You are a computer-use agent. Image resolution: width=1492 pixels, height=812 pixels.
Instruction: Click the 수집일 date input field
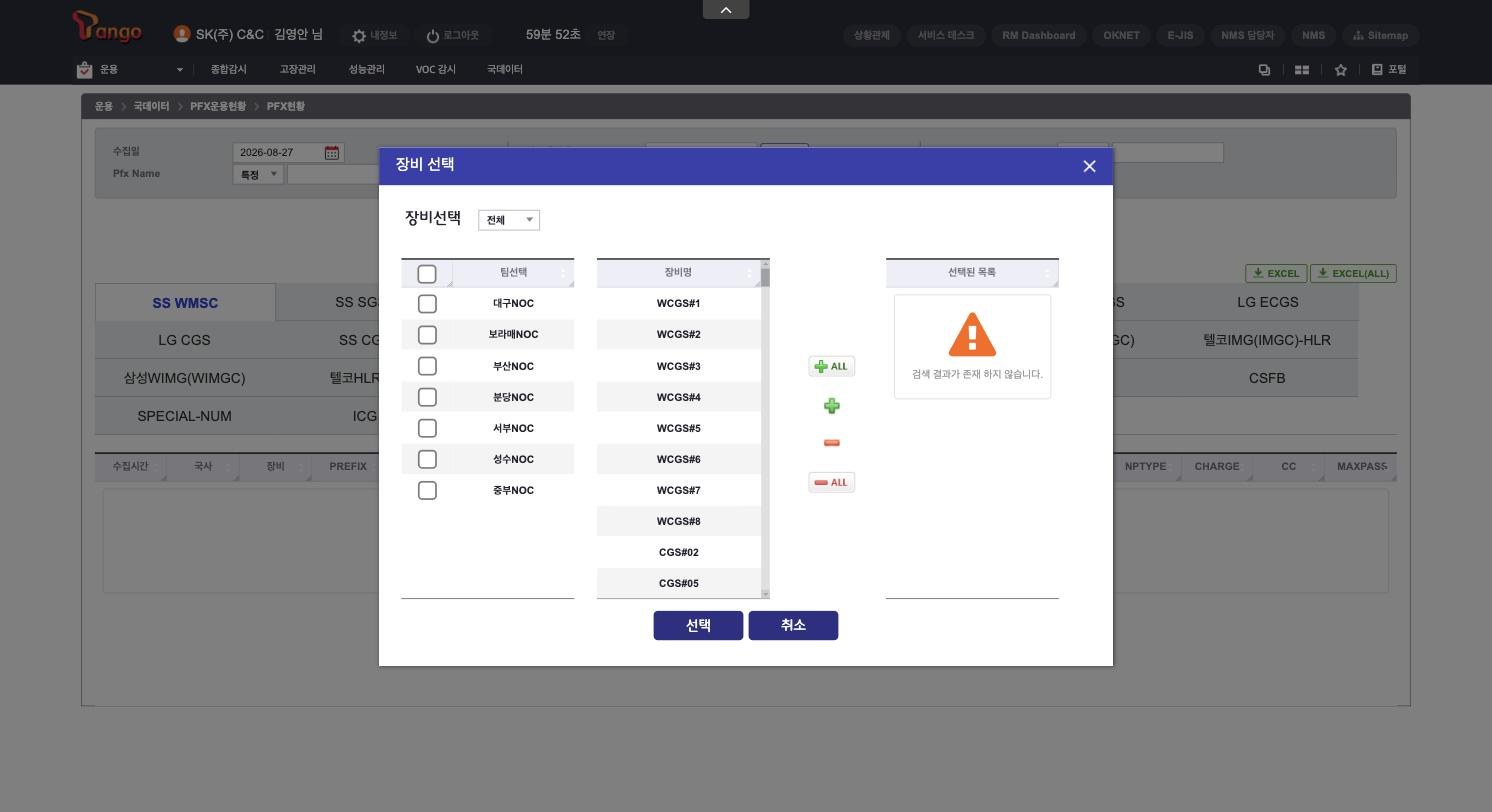pos(277,152)
